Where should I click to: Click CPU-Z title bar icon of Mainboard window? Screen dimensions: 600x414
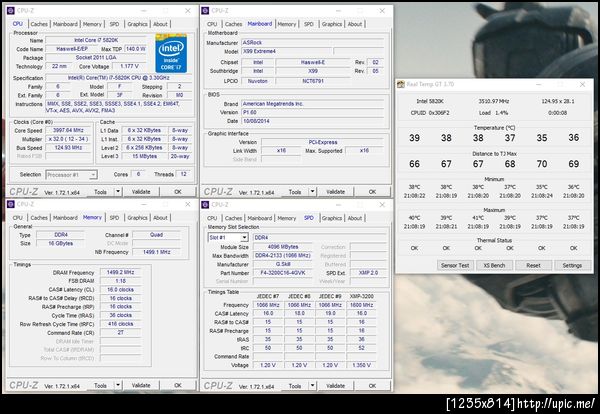pos(207,8)
